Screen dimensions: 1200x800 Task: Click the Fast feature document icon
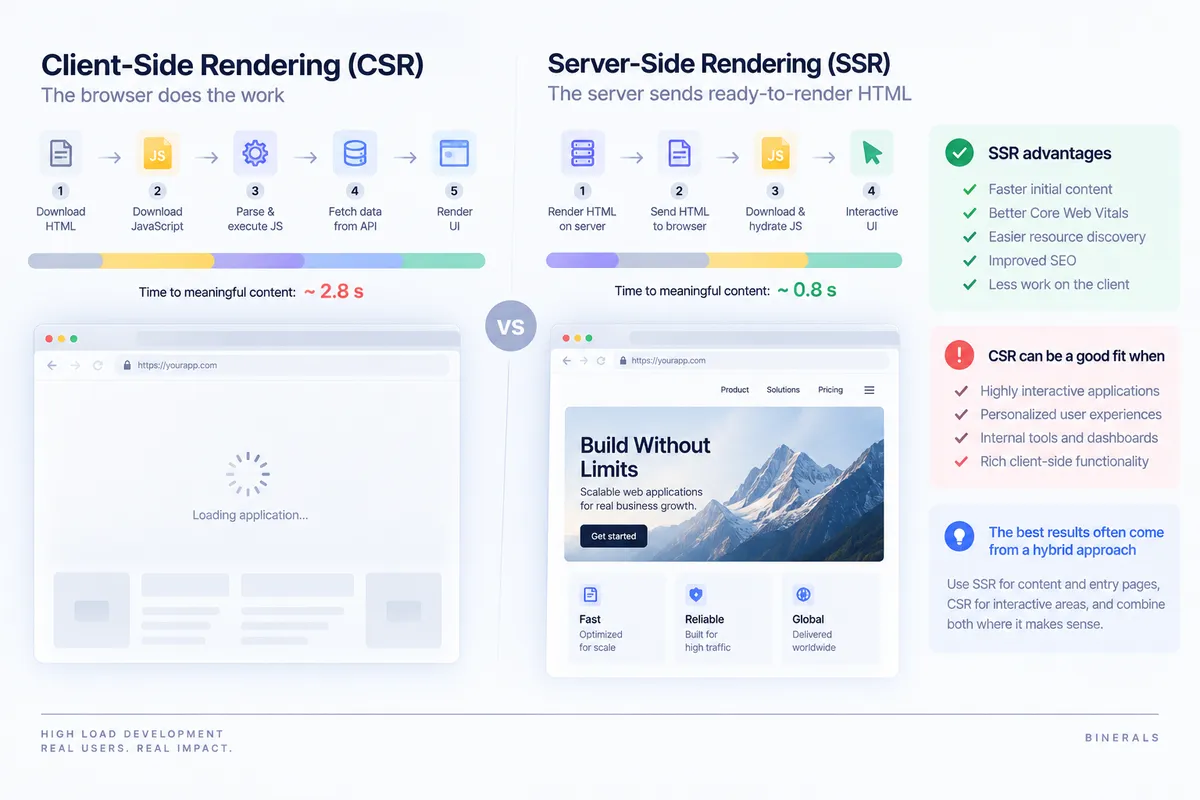click(591, 594)
